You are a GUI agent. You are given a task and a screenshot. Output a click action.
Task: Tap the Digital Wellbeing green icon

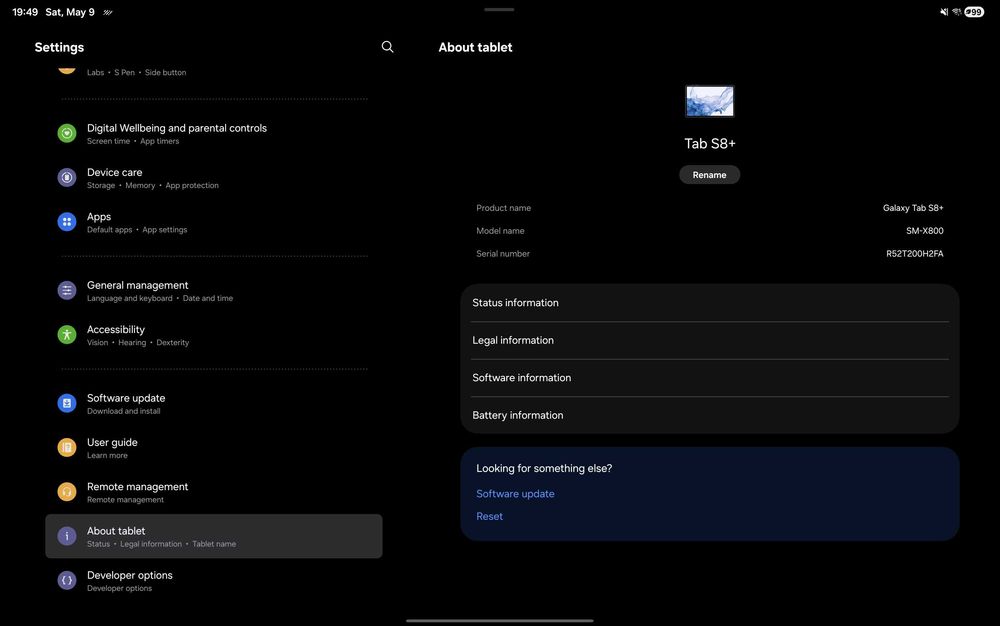(x=67, y=133)
